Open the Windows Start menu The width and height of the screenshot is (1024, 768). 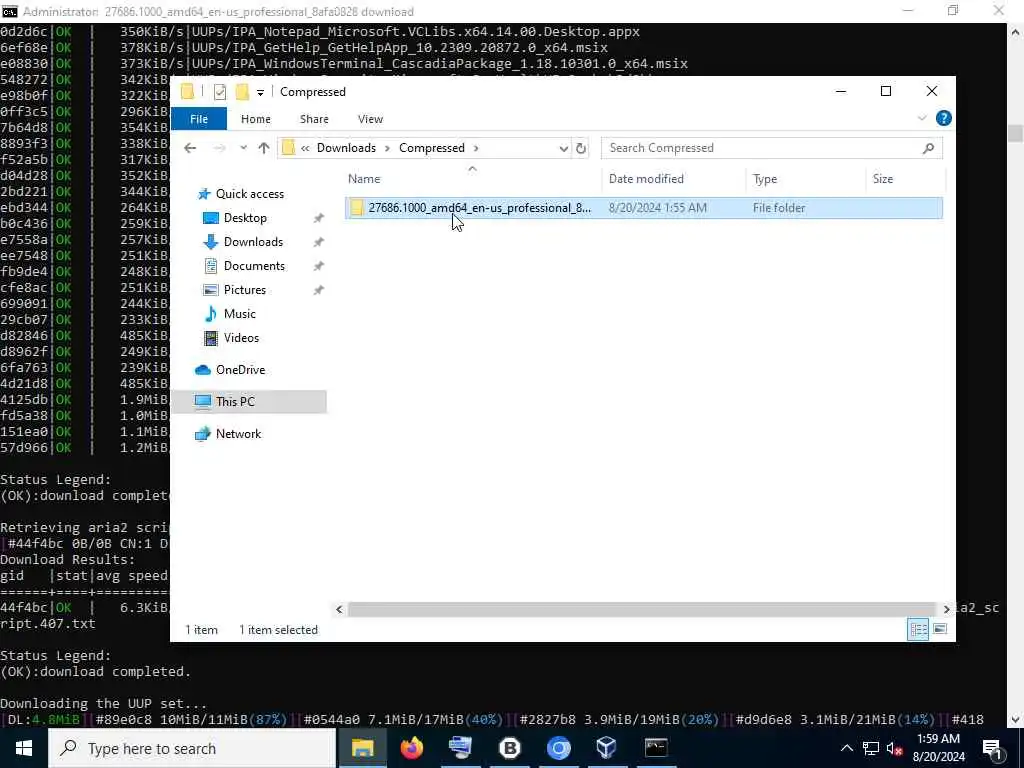pyautogui.click(x=24, y=748)
